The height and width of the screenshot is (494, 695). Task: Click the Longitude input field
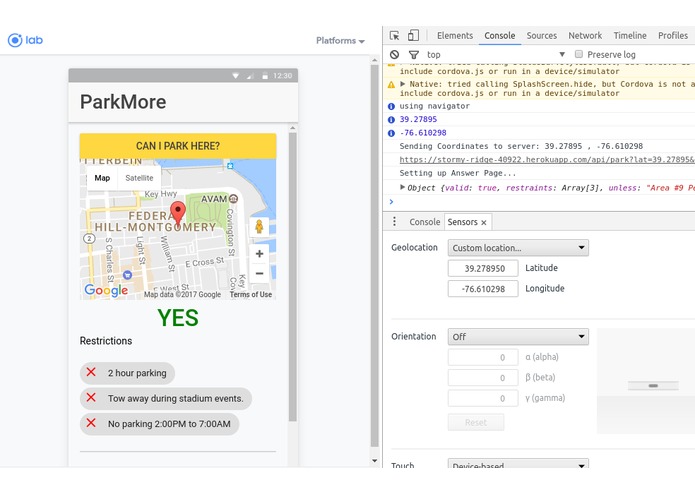[483, 289]
